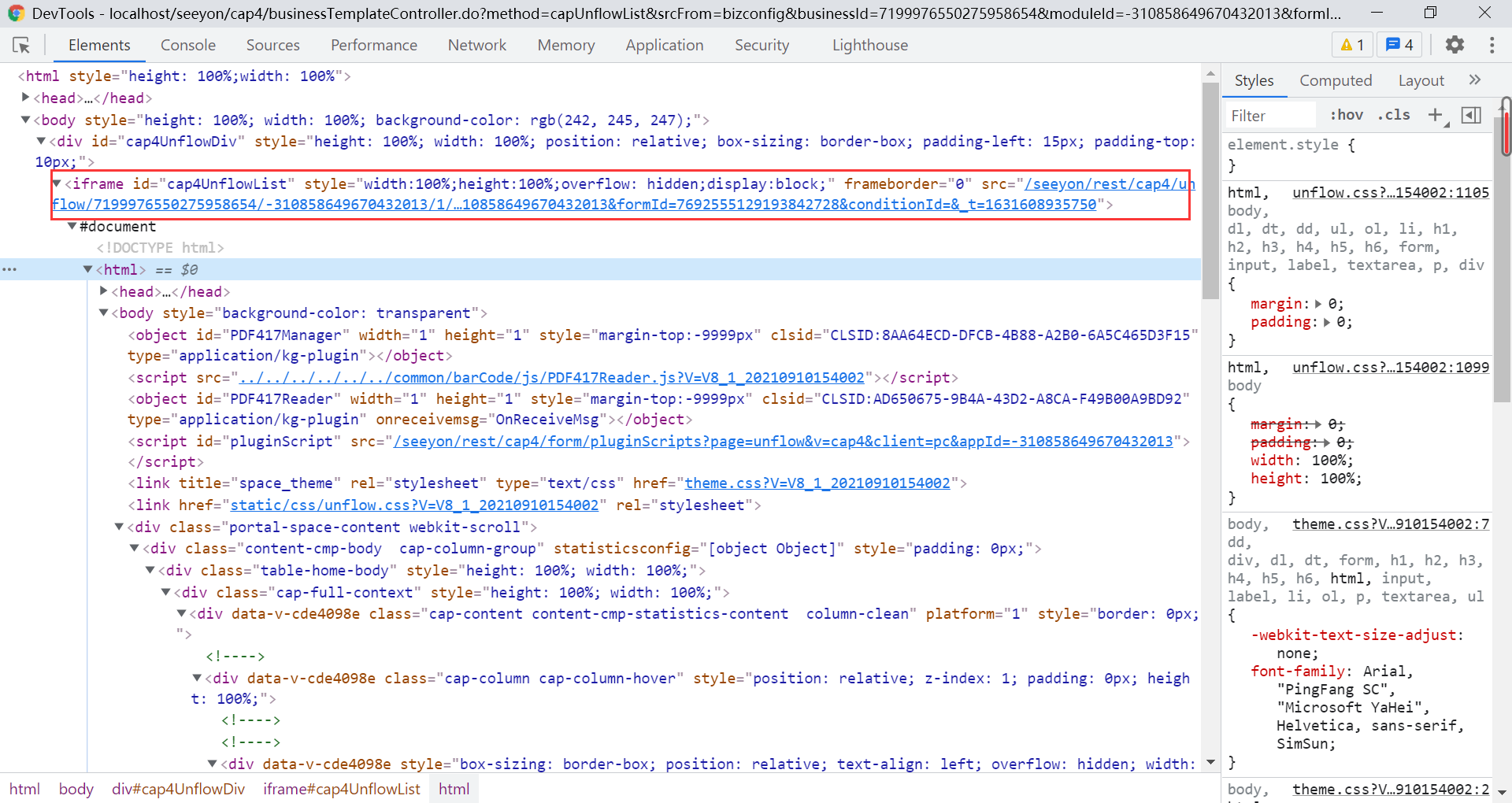Show more tabs in the styles pane
This screenshot has height=803, width=1512.
(1474, 80)
